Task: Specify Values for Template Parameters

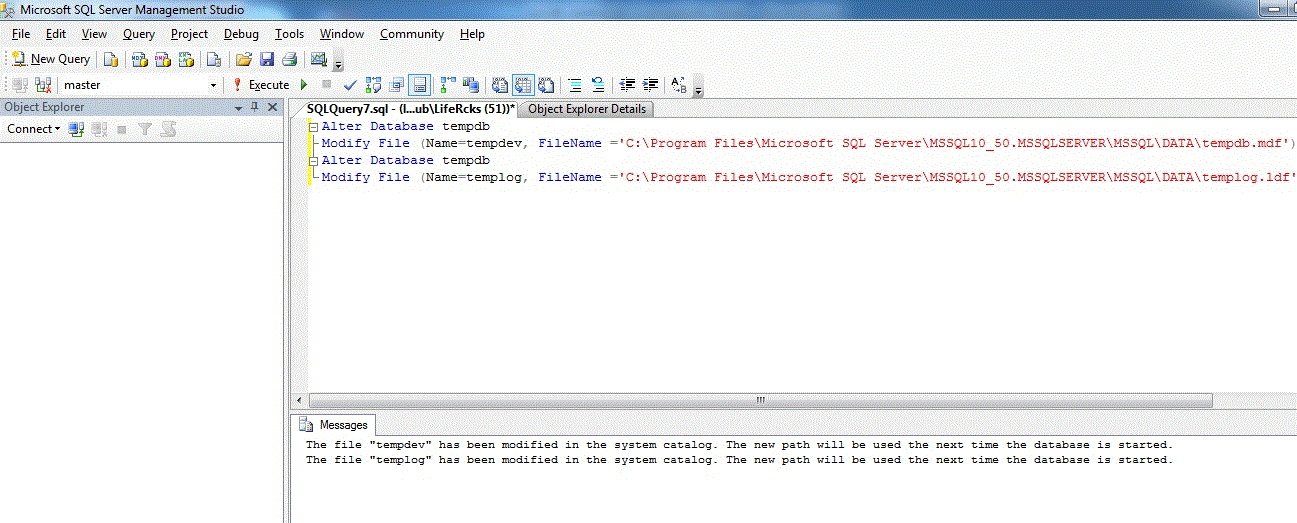Action: click(x=679, y=85)
